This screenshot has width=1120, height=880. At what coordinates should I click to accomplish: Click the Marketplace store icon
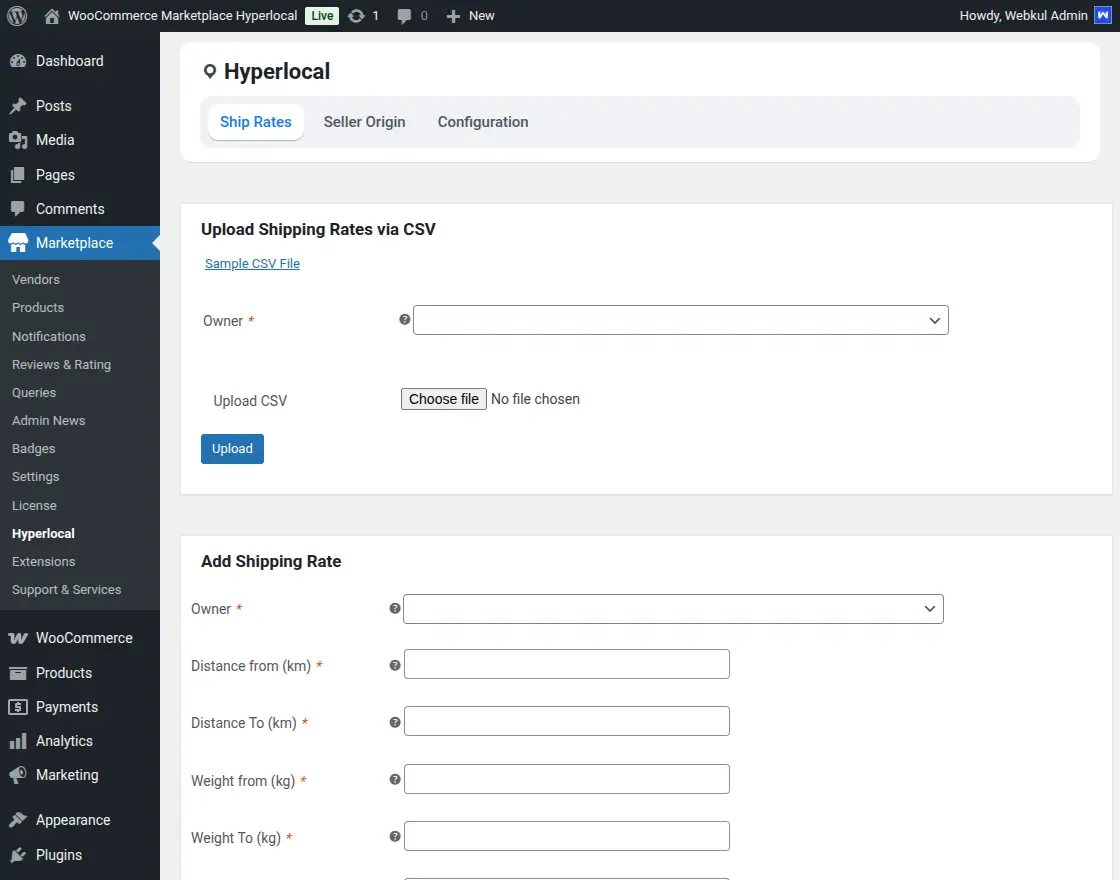(18, 243)
